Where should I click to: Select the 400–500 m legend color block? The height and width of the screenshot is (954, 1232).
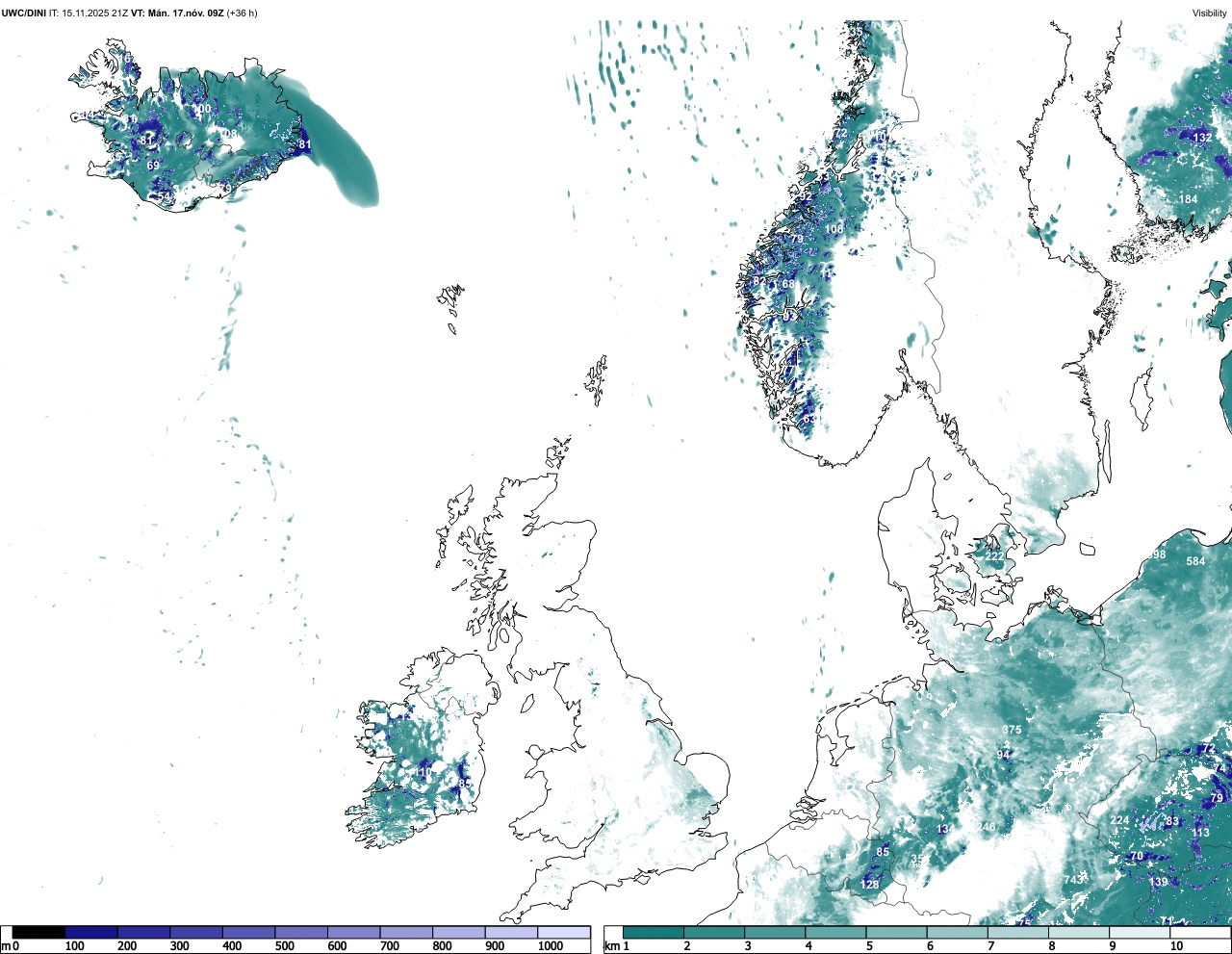[x=248, y=932]
